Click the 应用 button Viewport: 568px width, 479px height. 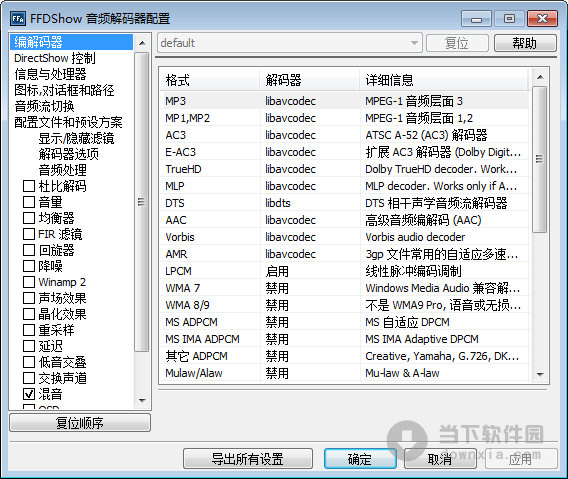coord(521,459)
